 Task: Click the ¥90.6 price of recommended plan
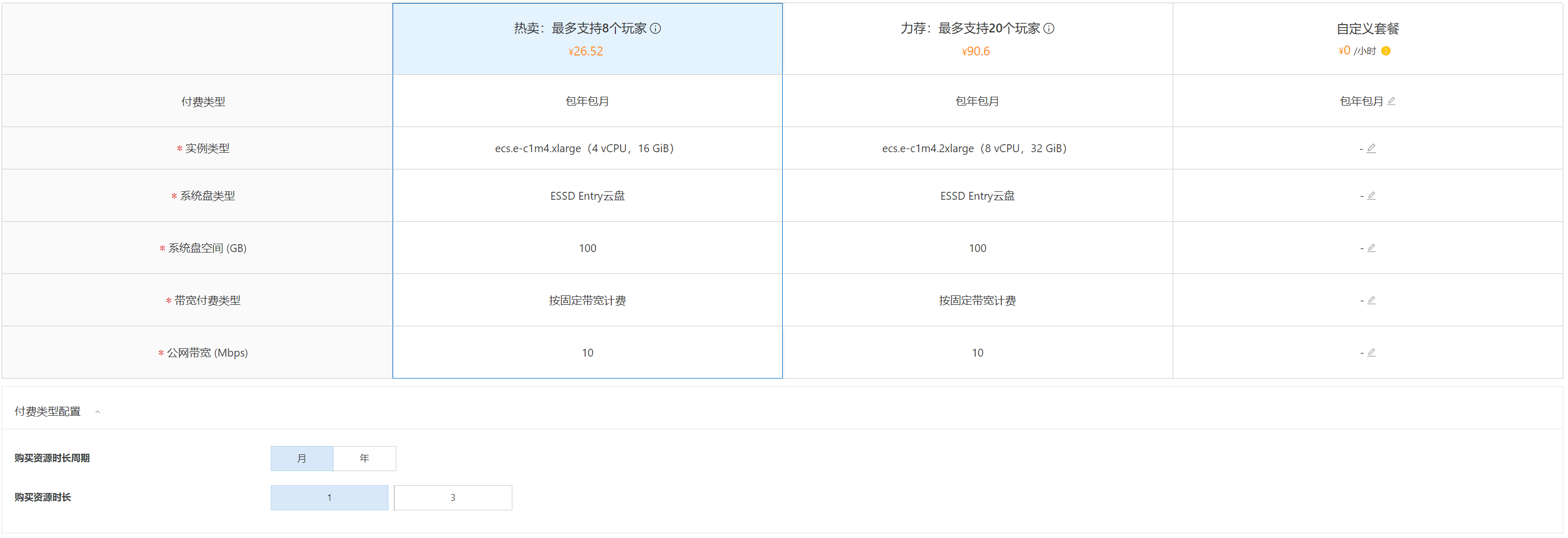coord(975,52)
